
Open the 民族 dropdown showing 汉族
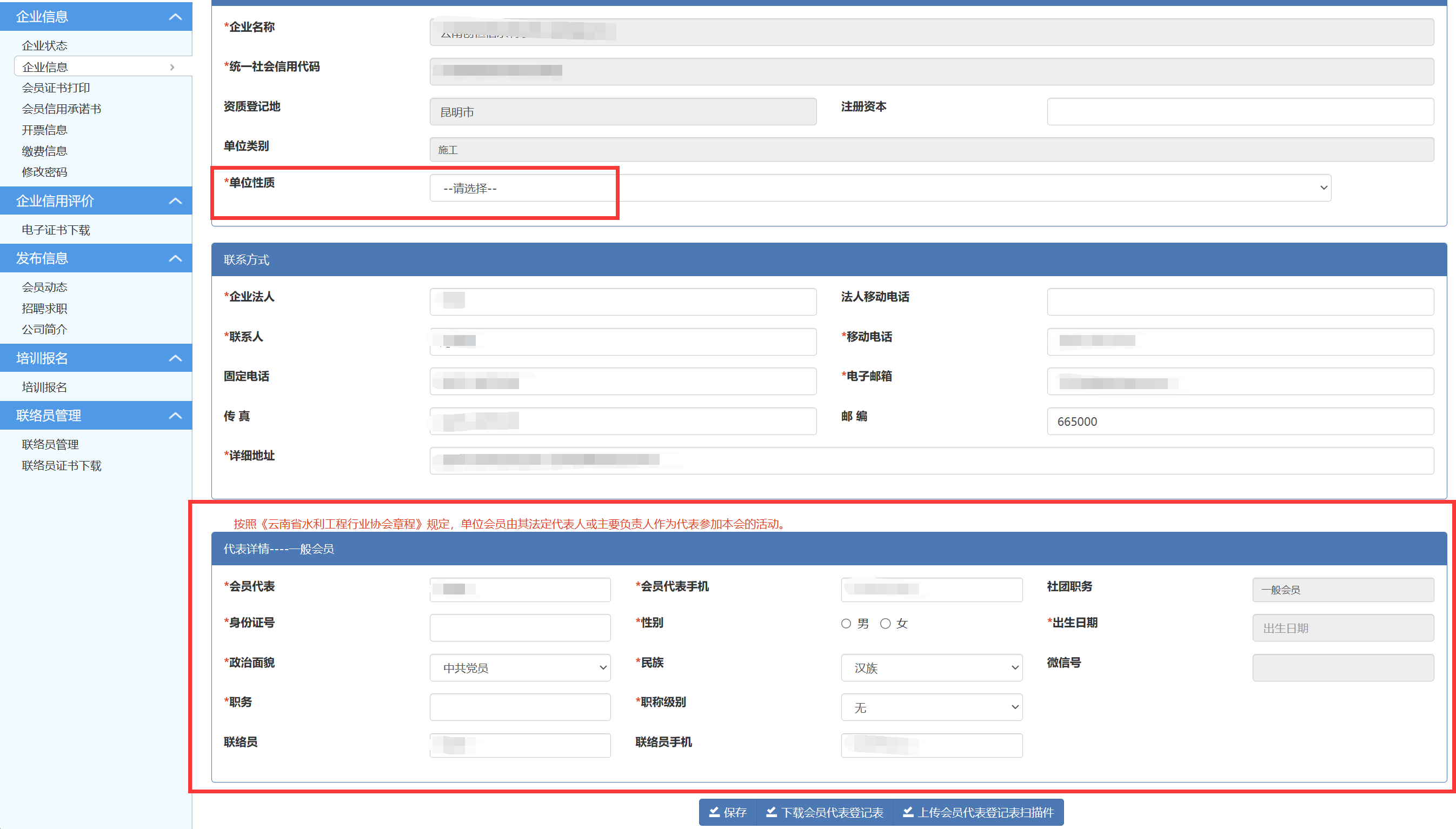tap(932, 668)
